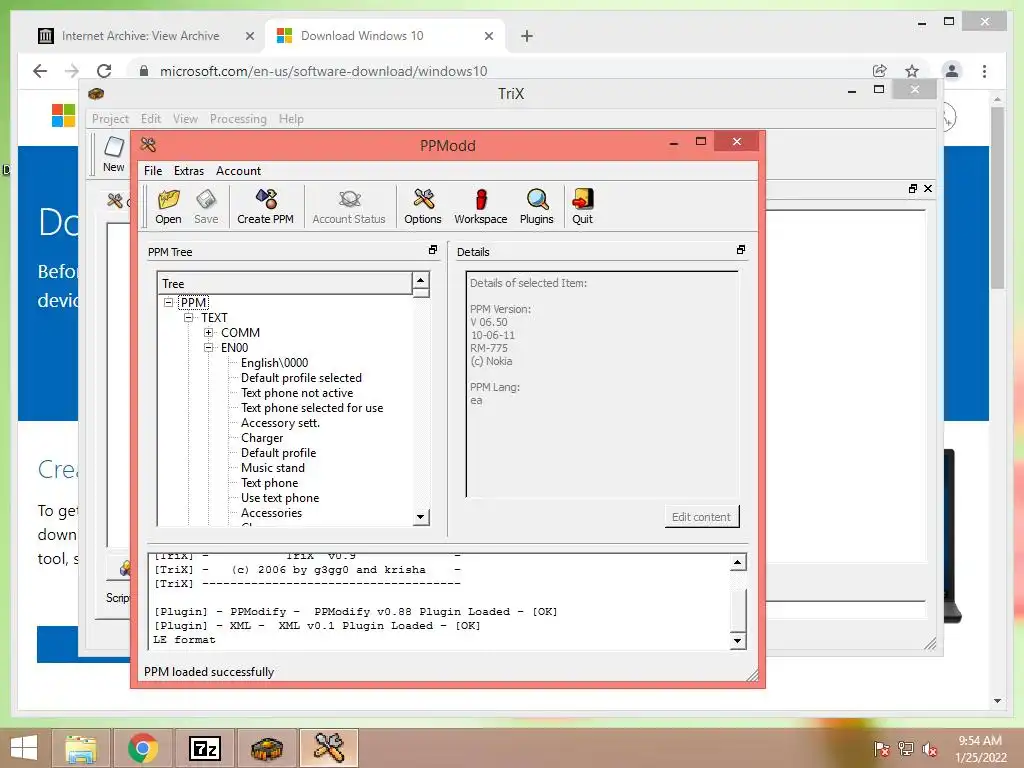
Task: Click the Chrome address bar URL
Action: click(x=323, y=71)
